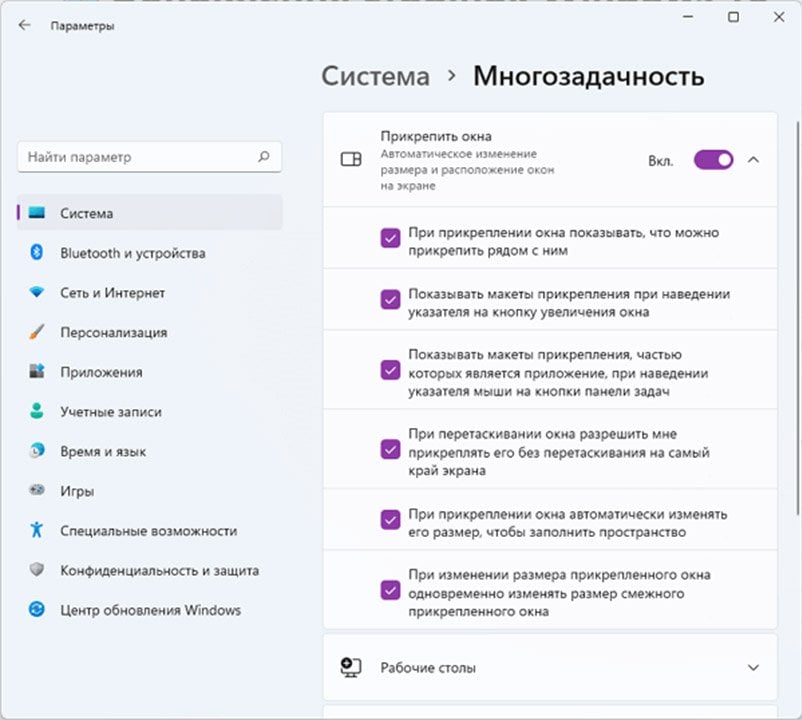Image resolution: width=802 pixels, height=720 pixels.
Task: Click the snap windows layout icon
Action: pos(351,160)
